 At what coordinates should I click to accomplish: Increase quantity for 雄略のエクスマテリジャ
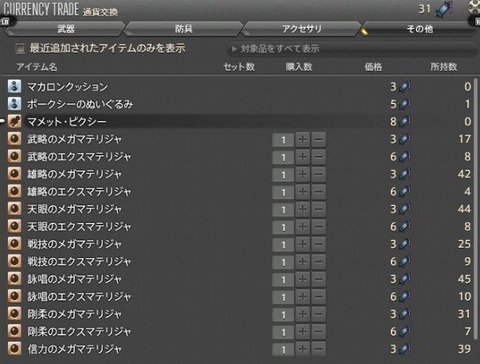coord(302,192)
